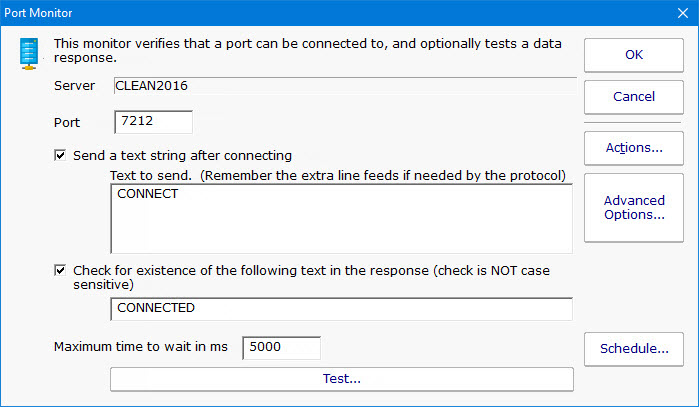Open Advanced Options...
This screenshot has width=699, height=407.
coord(633,208)
